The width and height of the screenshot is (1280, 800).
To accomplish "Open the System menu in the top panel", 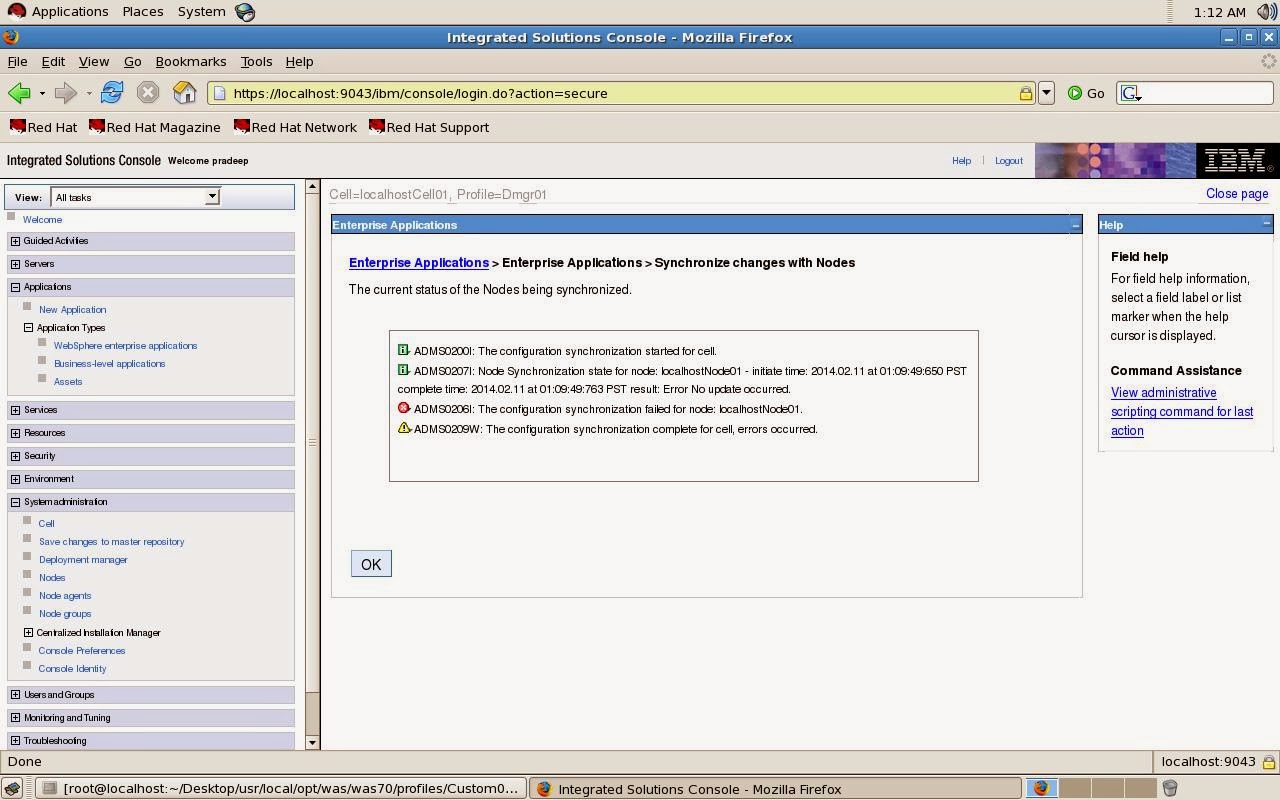I will coord(200,11).
